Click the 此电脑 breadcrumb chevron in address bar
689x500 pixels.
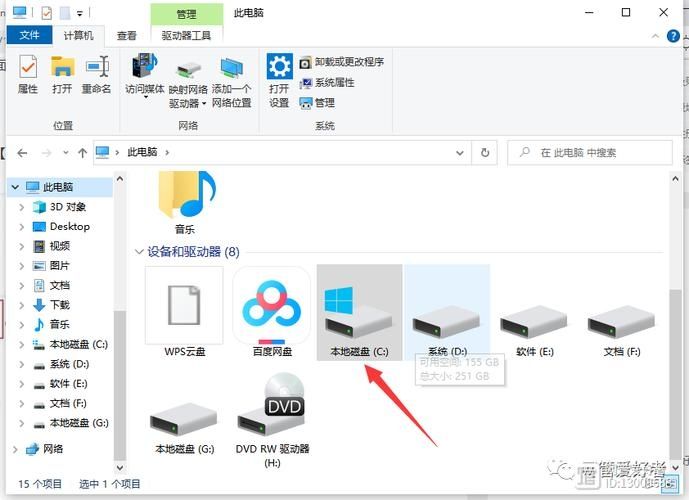click(x=167, y=153)
